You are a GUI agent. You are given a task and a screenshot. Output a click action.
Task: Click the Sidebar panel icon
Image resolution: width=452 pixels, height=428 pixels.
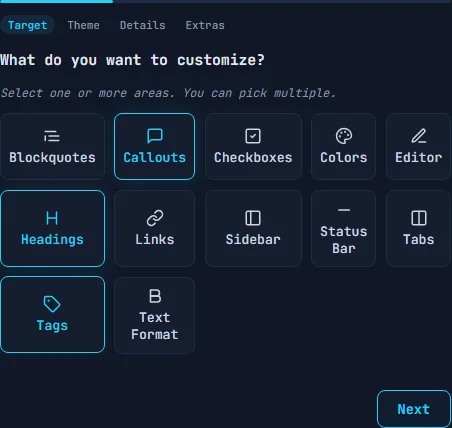253,218
